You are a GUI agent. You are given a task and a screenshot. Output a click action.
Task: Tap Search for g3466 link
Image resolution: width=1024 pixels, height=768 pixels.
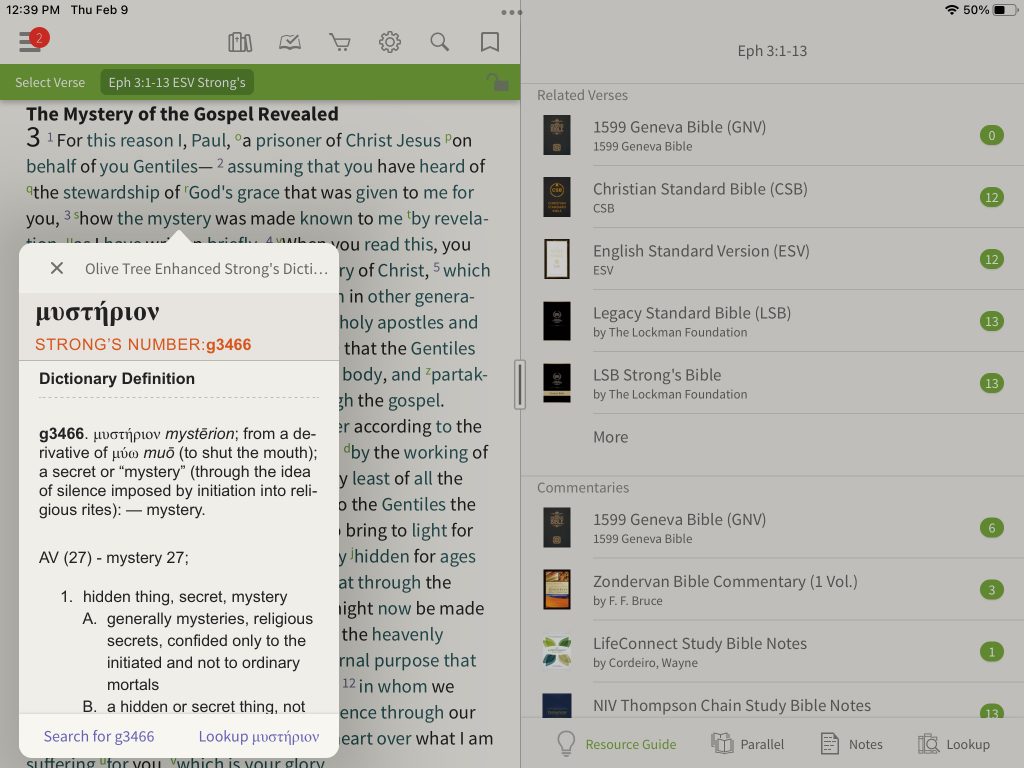(x=99, y=736)
